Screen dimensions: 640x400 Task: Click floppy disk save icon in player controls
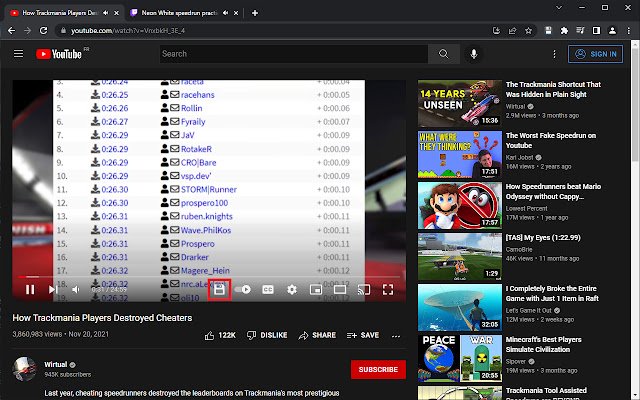click(220, 289)
